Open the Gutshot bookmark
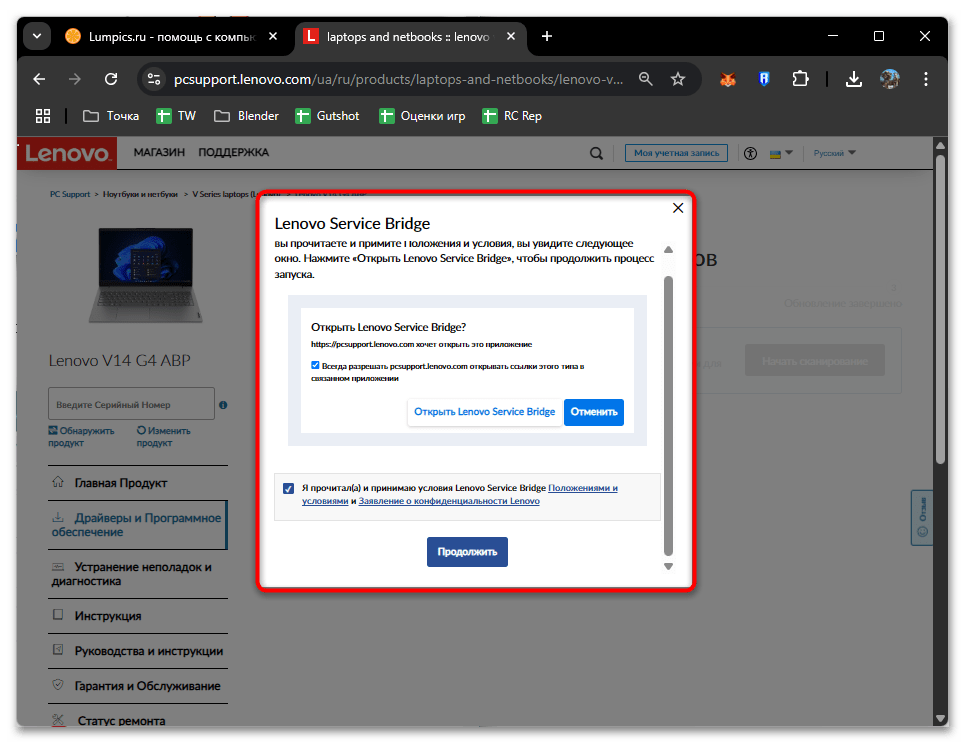Screen dimensions: 965x743 327,116
